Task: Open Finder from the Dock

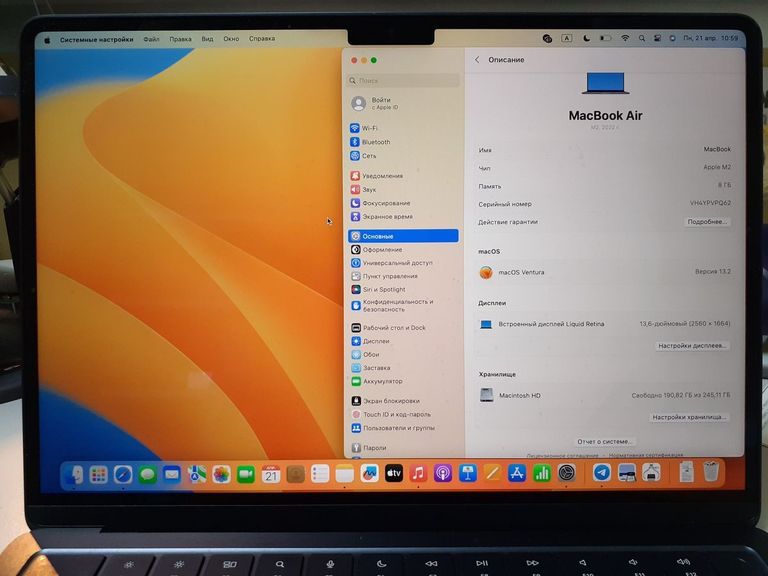Action: coord(74,475)
